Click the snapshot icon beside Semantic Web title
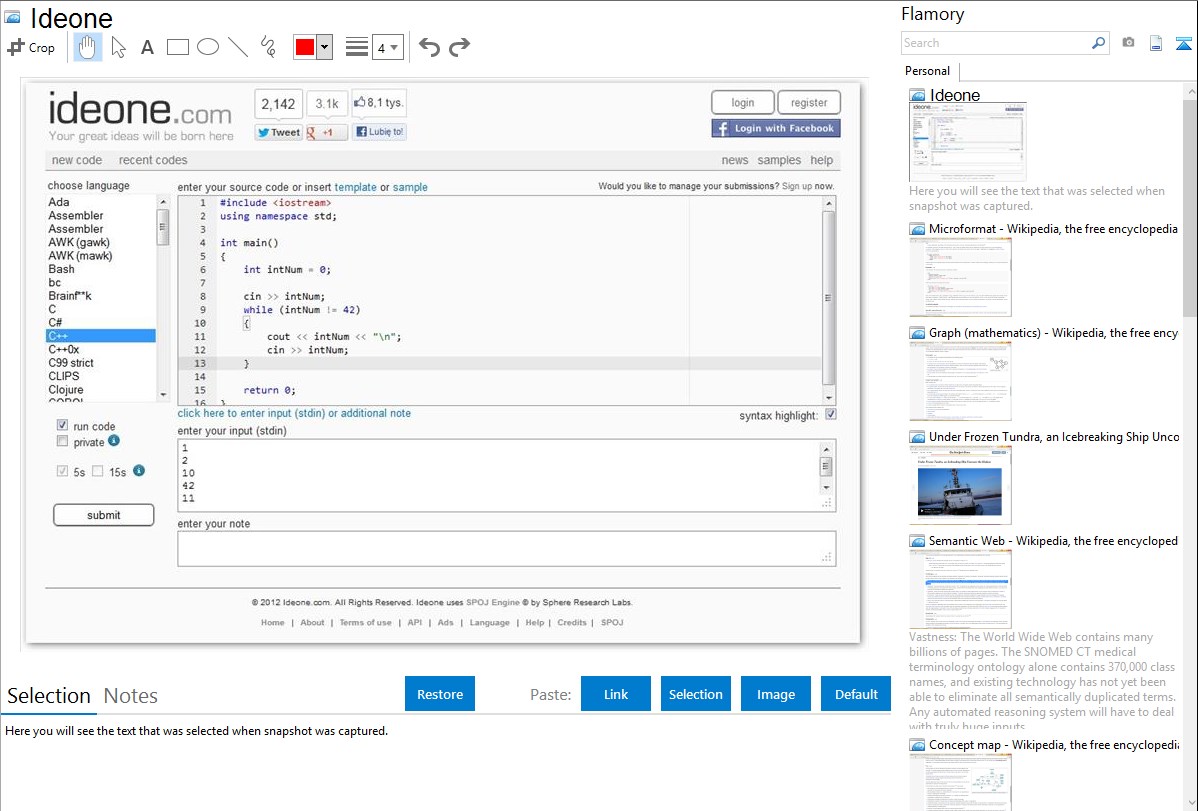Screen dimensions: 1198x811 click(917, 541)
